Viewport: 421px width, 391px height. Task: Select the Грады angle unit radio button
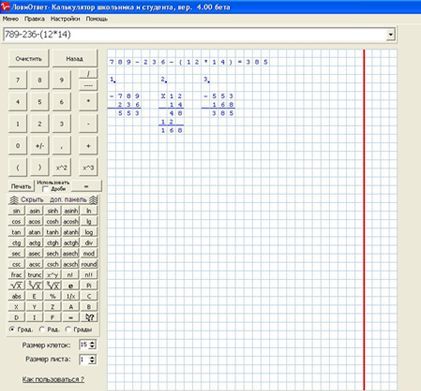(68, 329)
